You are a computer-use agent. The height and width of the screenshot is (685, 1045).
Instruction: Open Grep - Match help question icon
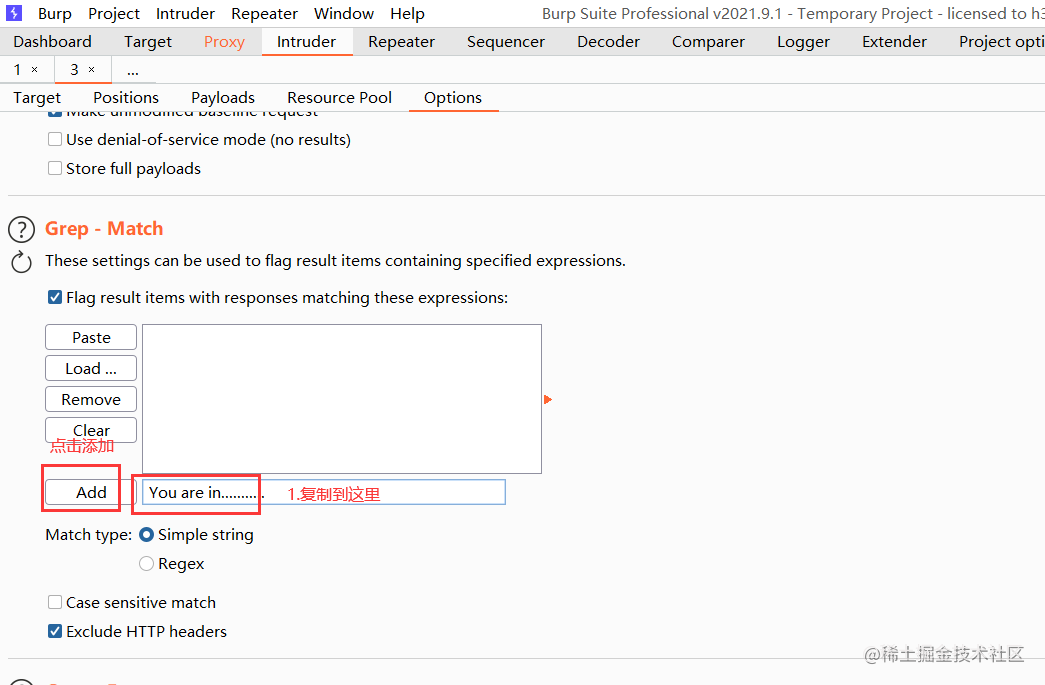click(x=21, y=229)
